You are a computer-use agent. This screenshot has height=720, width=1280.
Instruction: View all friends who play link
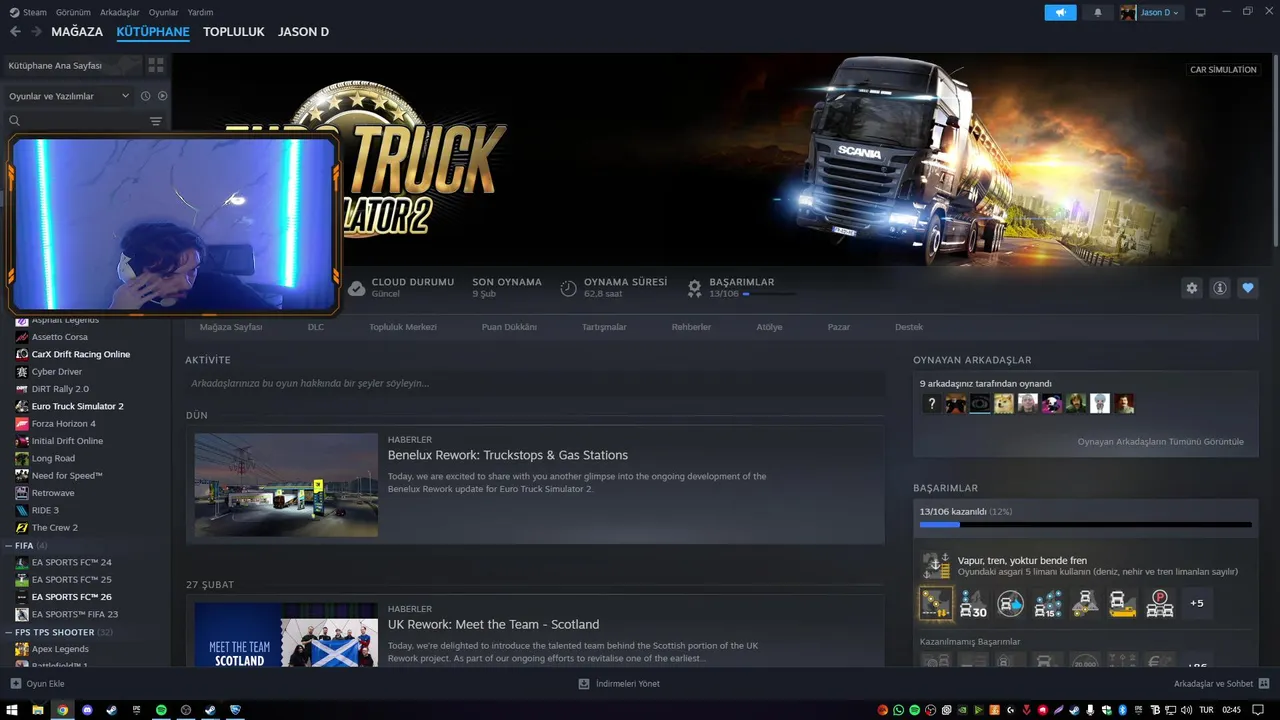click(1160, 441)
